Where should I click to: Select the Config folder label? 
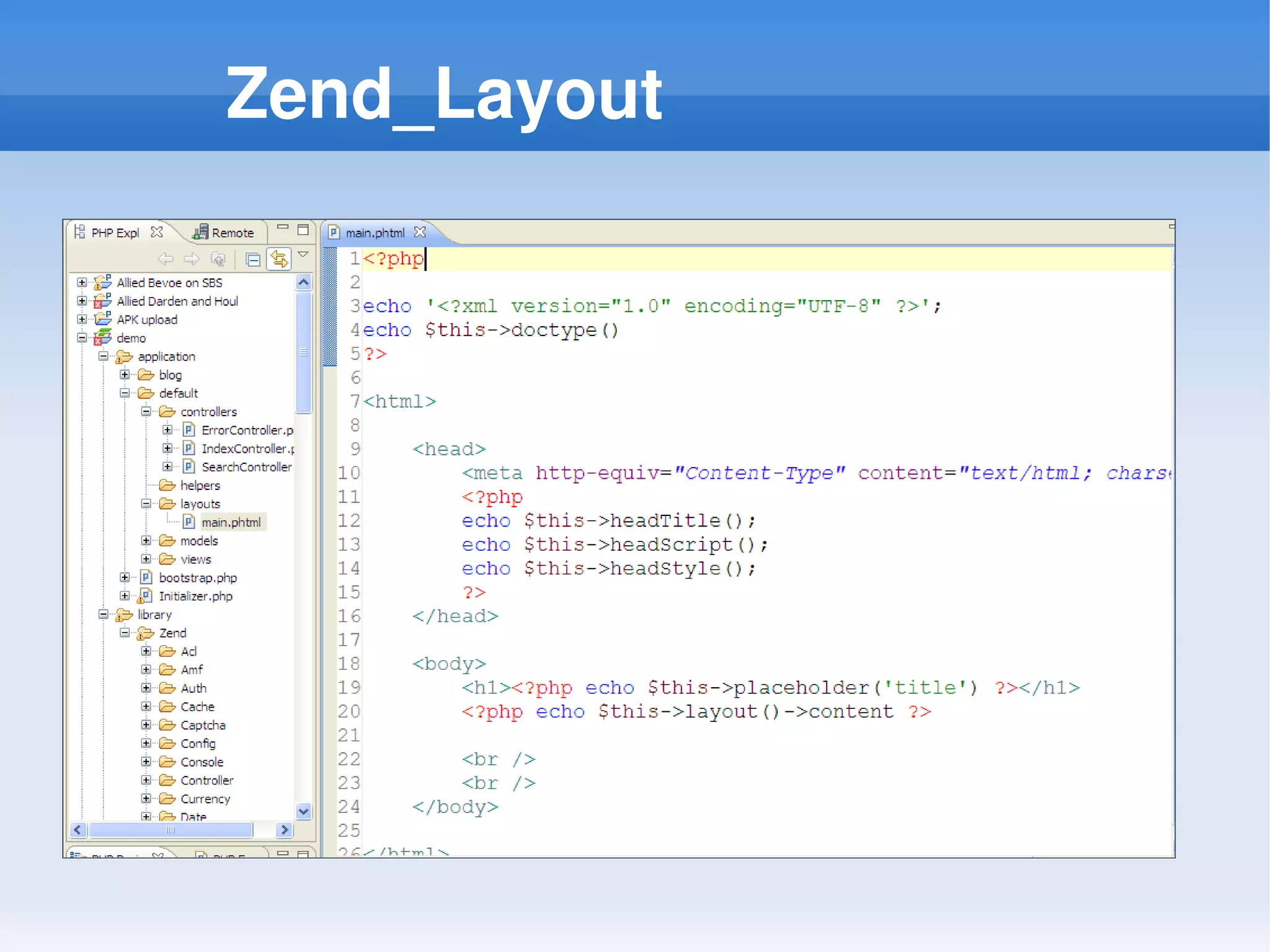pos(198,744)
